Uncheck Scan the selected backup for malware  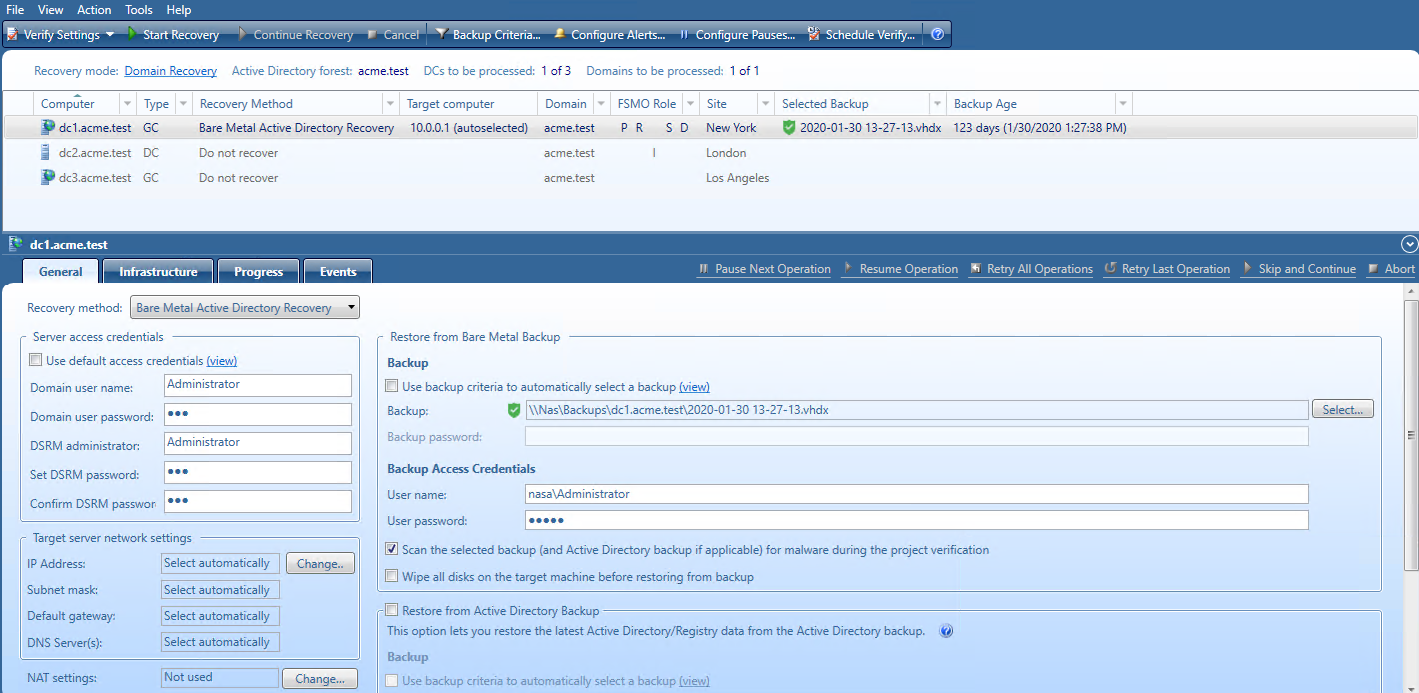(x=392, y=549)
